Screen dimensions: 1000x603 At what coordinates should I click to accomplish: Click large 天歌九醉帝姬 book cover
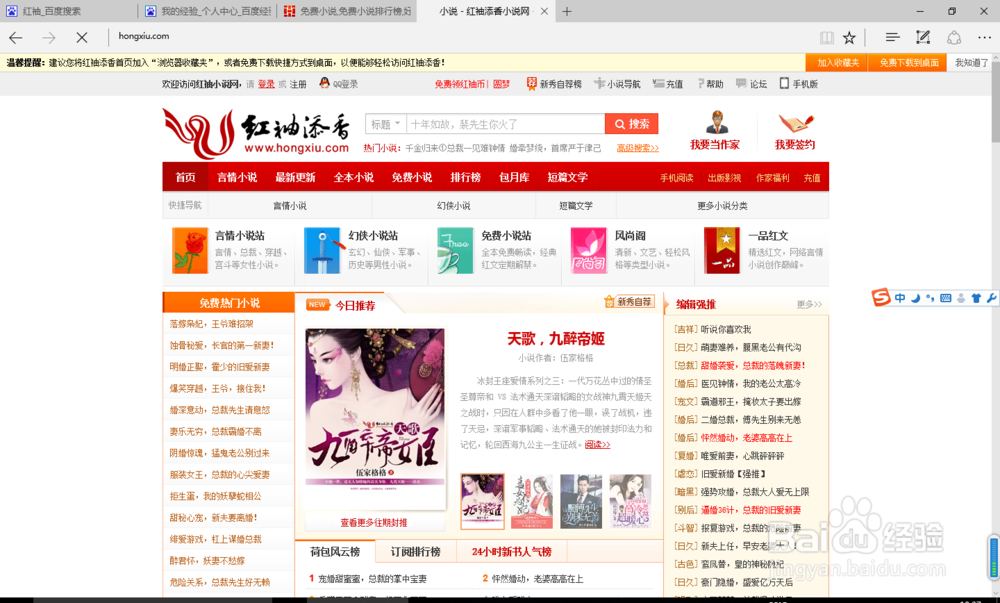point(375,419)
